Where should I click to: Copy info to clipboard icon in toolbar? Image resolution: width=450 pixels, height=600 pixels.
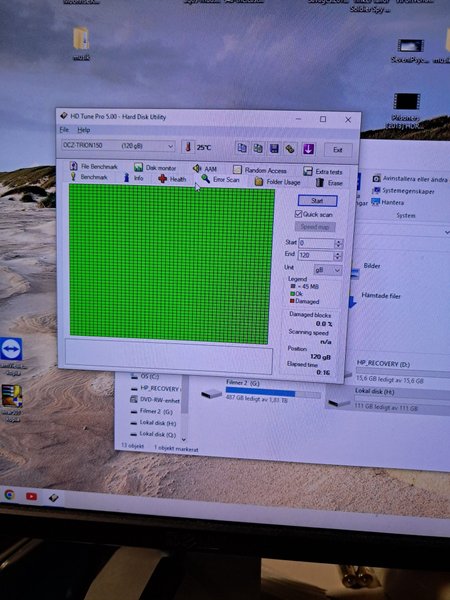point(241,148)
